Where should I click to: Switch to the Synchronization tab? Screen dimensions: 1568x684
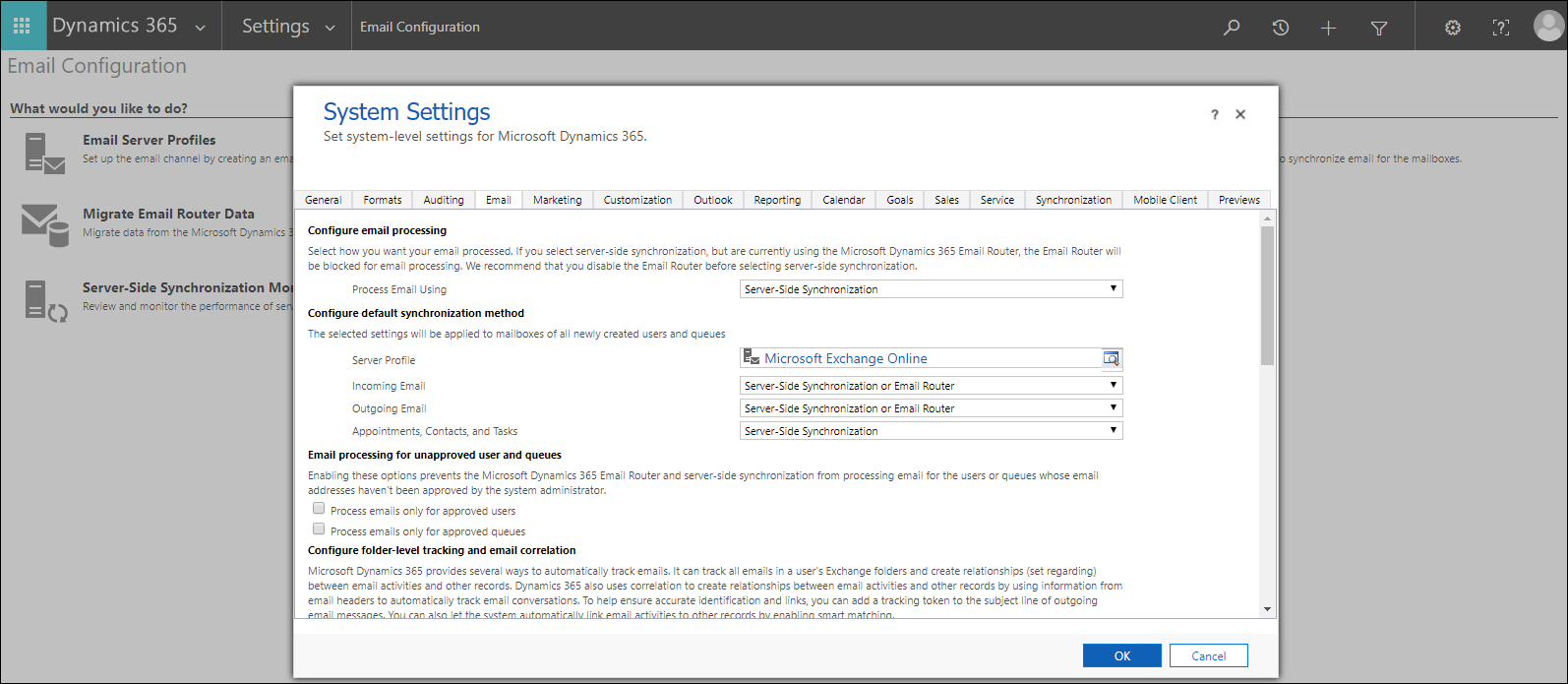point(1073,200)
